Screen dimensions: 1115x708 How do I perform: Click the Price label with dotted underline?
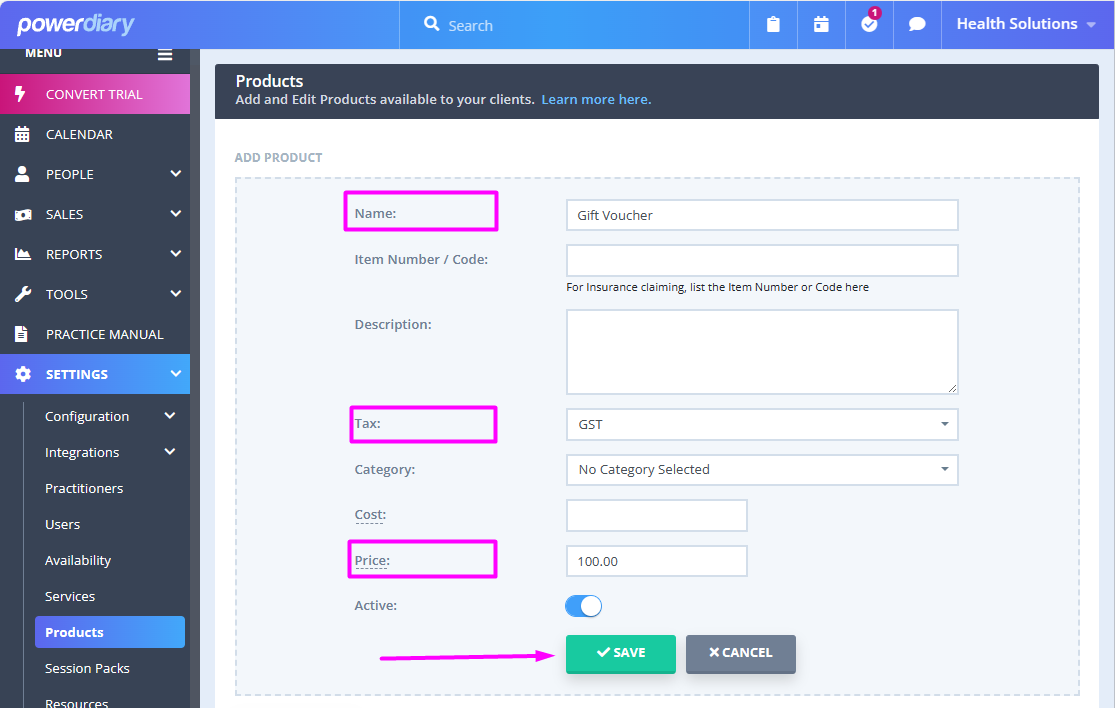pyautogui.click(x=372, y=561)
